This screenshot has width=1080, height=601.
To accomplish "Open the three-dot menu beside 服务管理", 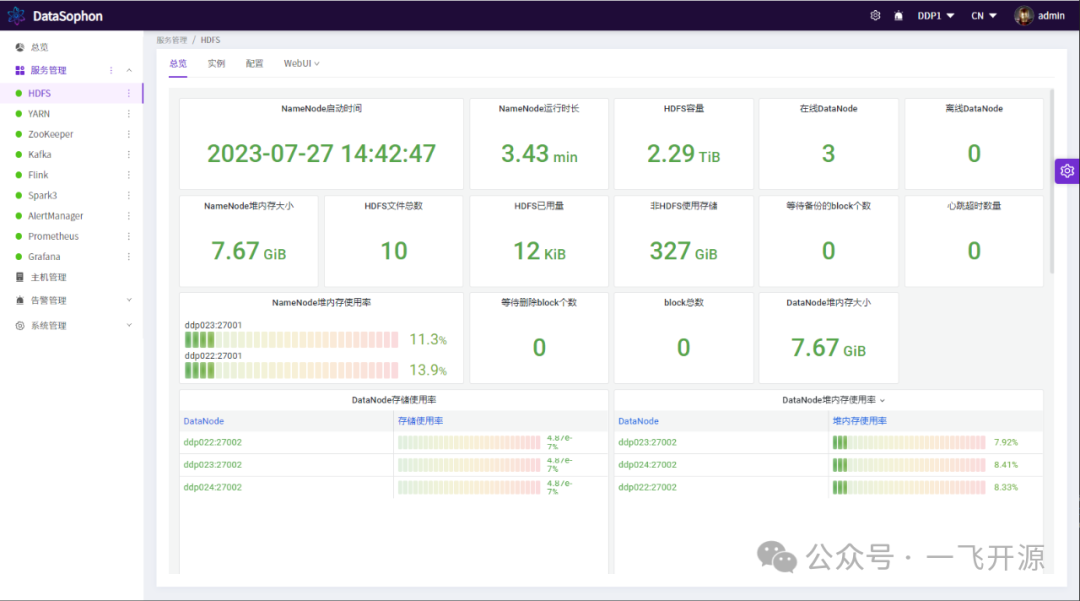I will [x=111, y=70].
